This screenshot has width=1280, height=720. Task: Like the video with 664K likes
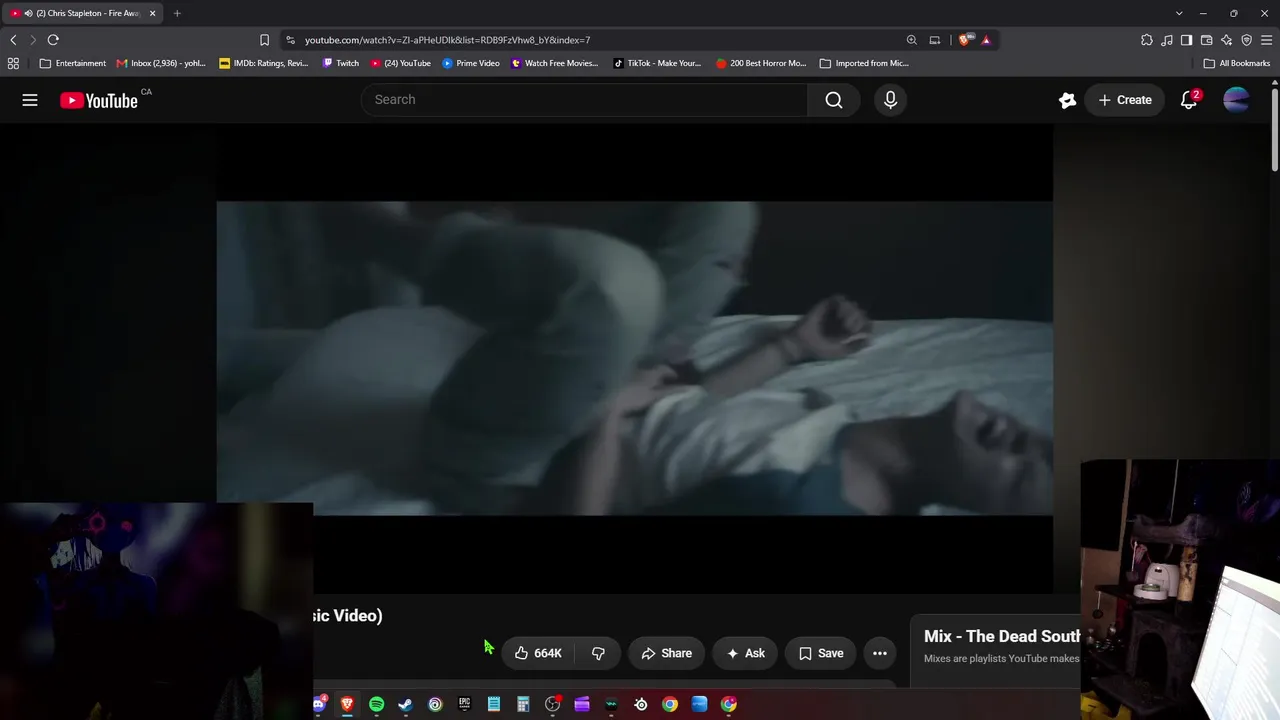click(x=538, y=653)
